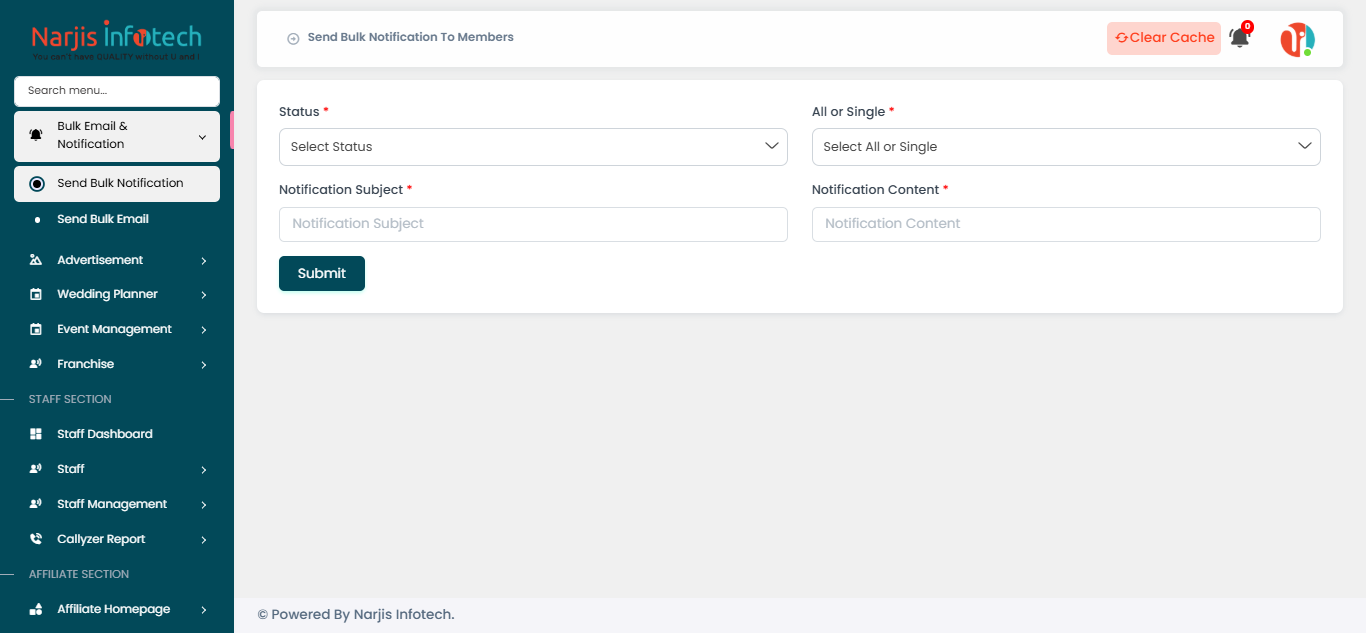Click the refresh icon in Clear Cache
The width and height of the screenshot is (1366, 633).
pos(1122,38)
